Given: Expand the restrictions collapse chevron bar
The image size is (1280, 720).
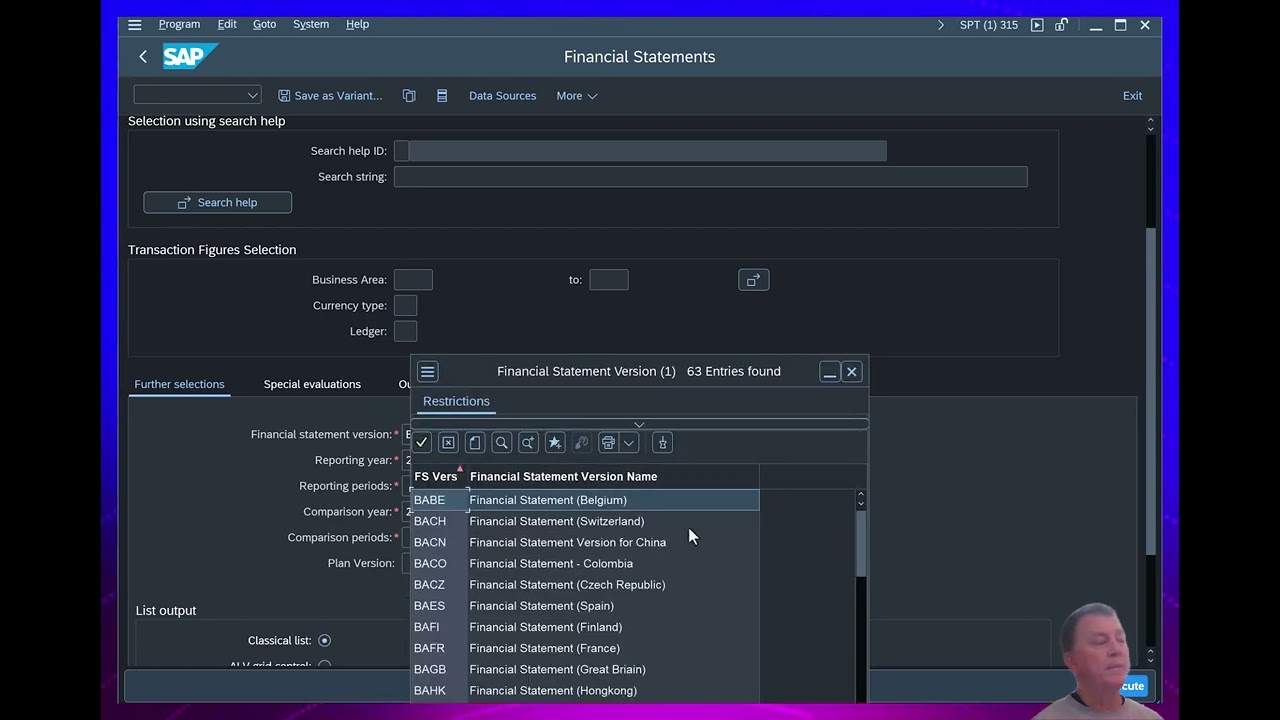Looking at the screenshot, I should tap(639, 425).
